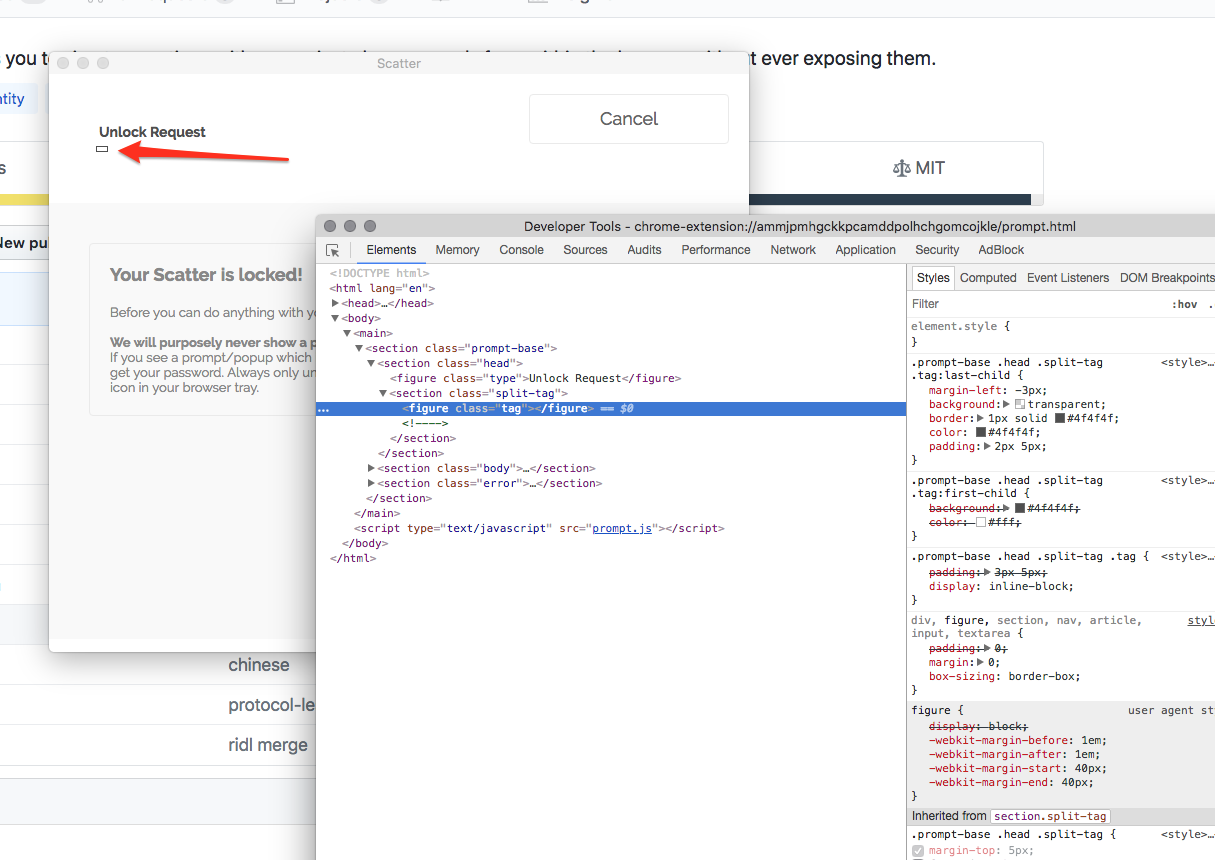Open the Sources tab
This screenshot has width=1215, height=860.
point(585,250)
